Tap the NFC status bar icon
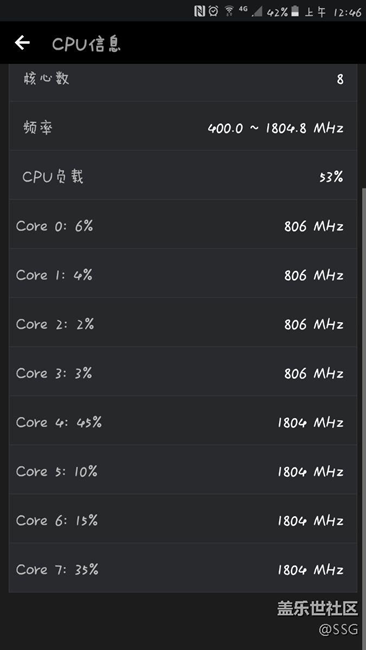The height and width of the screenshot is (650, 366). [199, 11]
